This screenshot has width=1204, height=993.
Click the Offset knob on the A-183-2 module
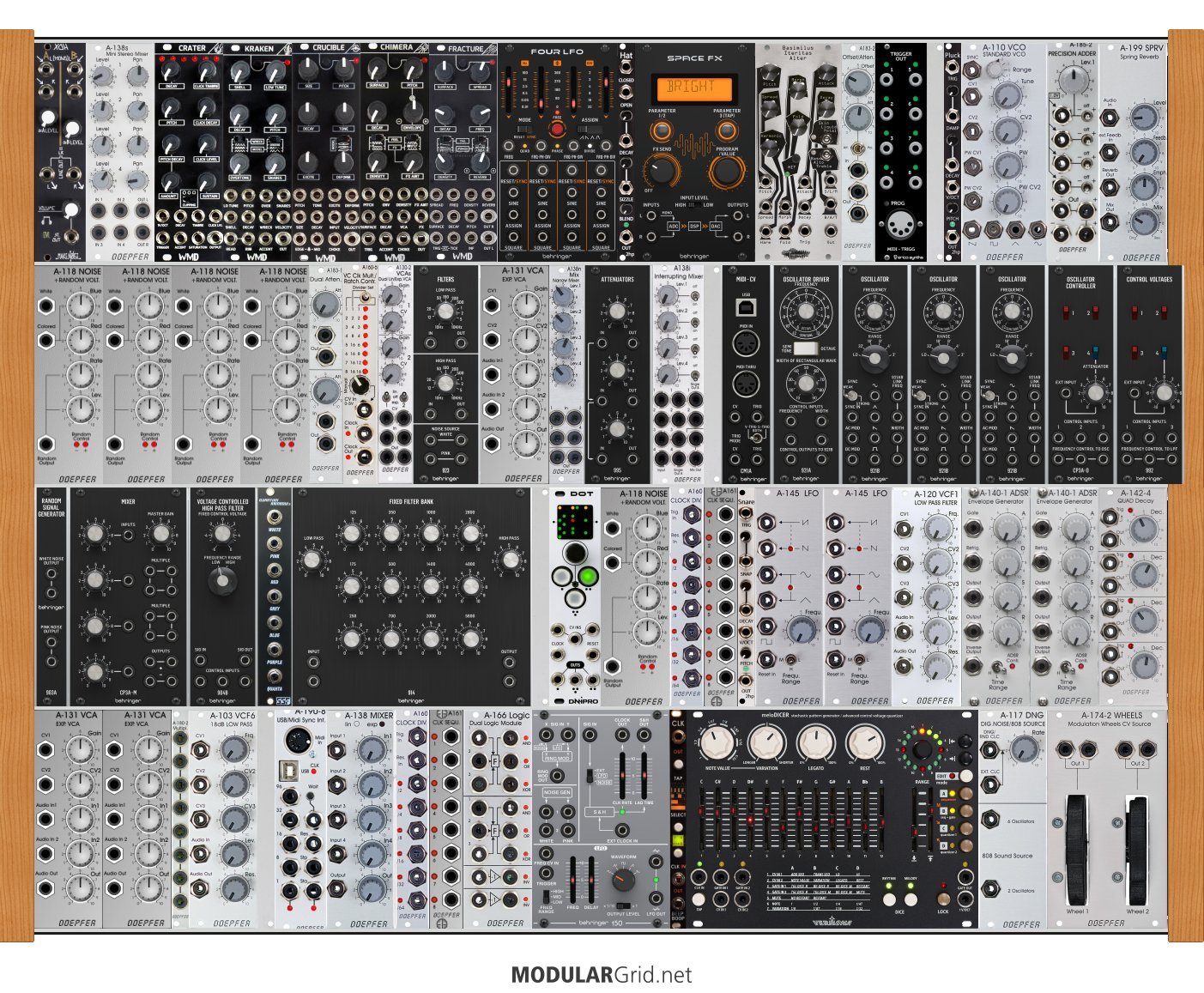click(856, 83)
